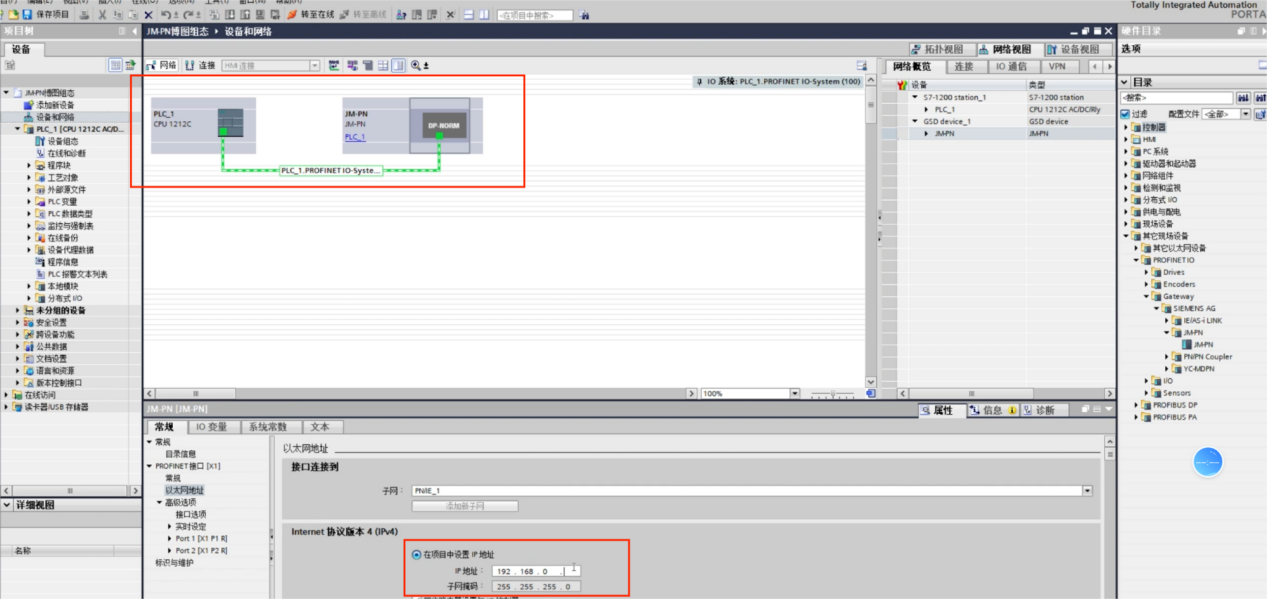Click the 连接 (Connections) button in the editor toolbar
Image resolution: width=1267 pixels, height=599 pixels.
click(x=200, y=65)
